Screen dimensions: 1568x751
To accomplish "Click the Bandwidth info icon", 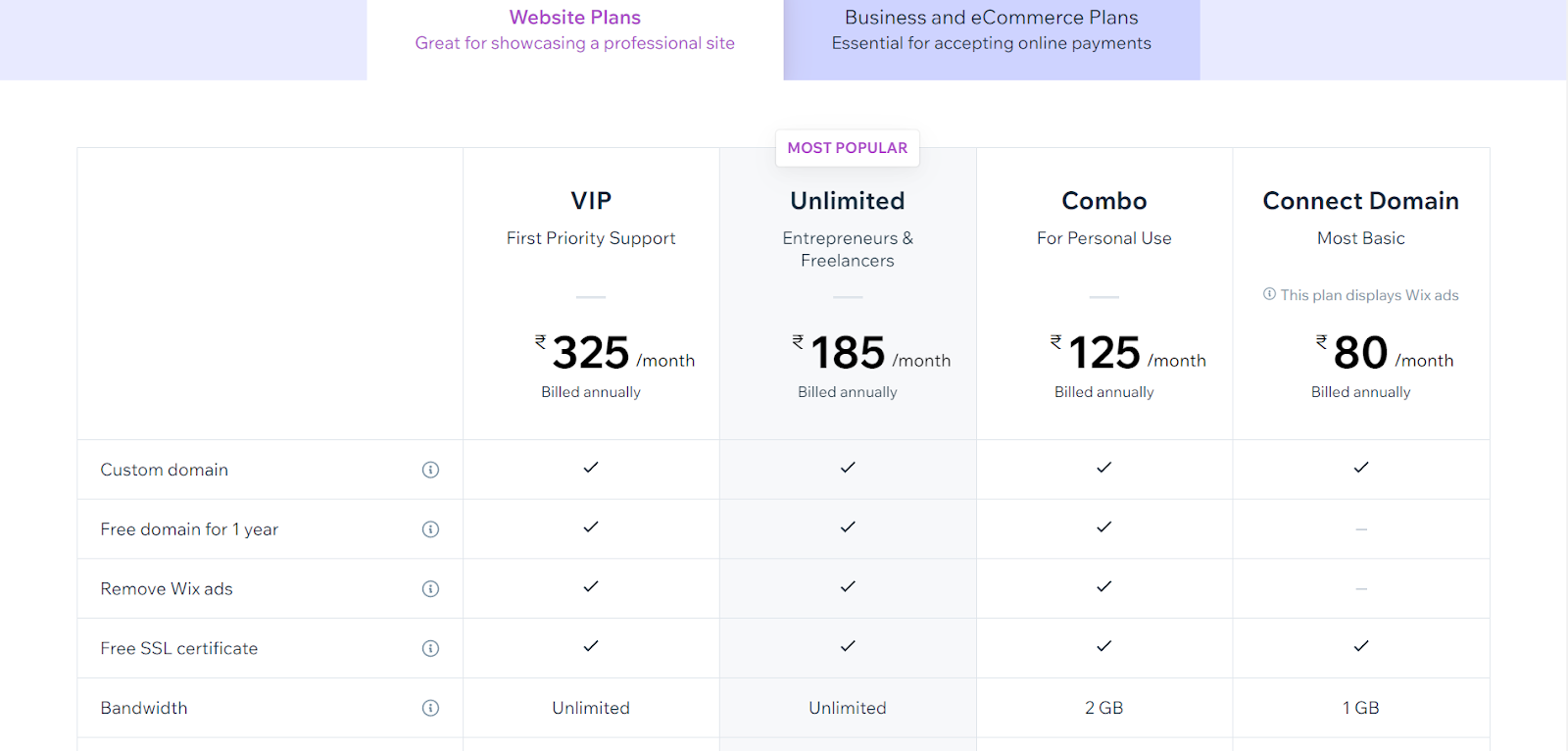I will click(x=430, y=708).
